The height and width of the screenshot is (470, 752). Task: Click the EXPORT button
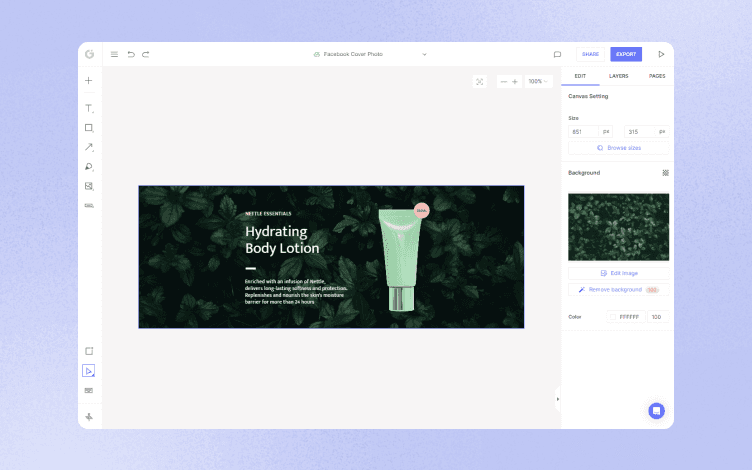[x=626, y=54]
